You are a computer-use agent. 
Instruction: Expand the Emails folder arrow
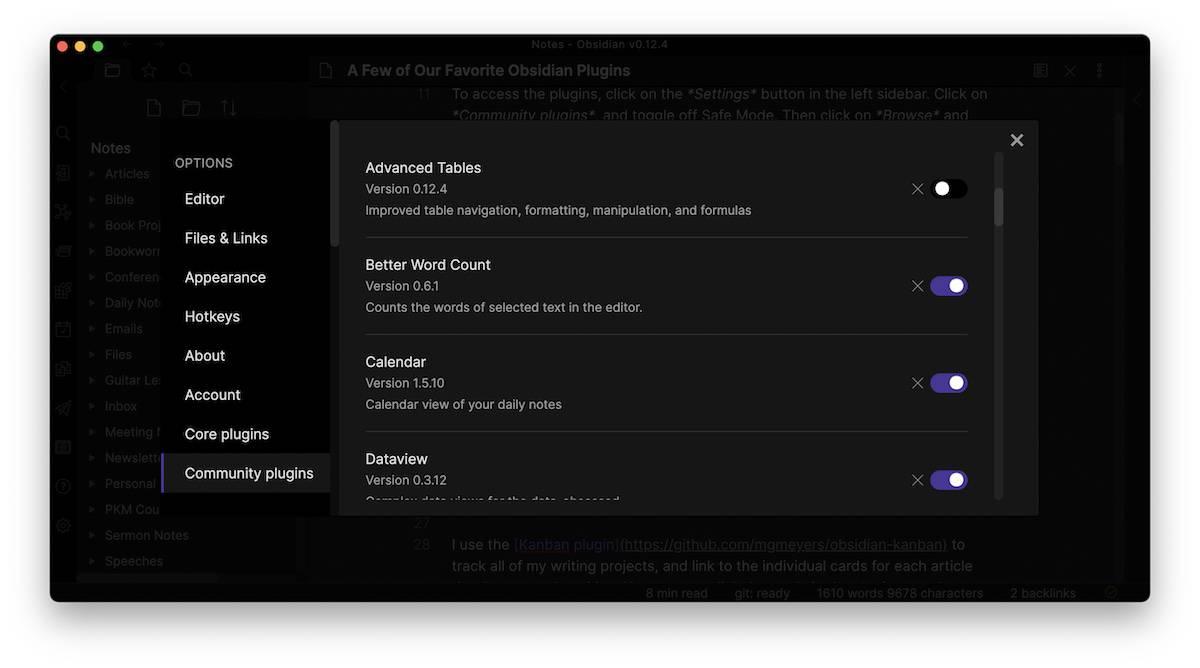pyautogui.click(x=93, y=329)
